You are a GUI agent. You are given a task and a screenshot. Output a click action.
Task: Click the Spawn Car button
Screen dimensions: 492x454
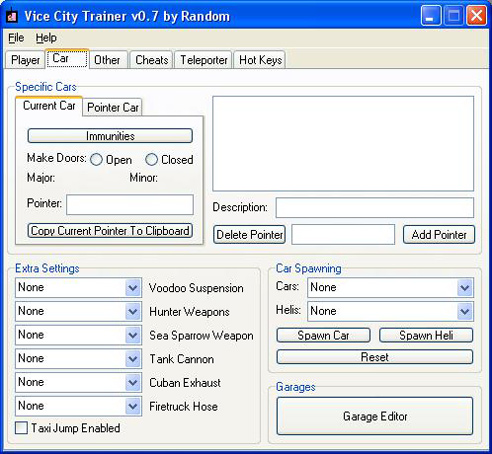click(323, 335)
